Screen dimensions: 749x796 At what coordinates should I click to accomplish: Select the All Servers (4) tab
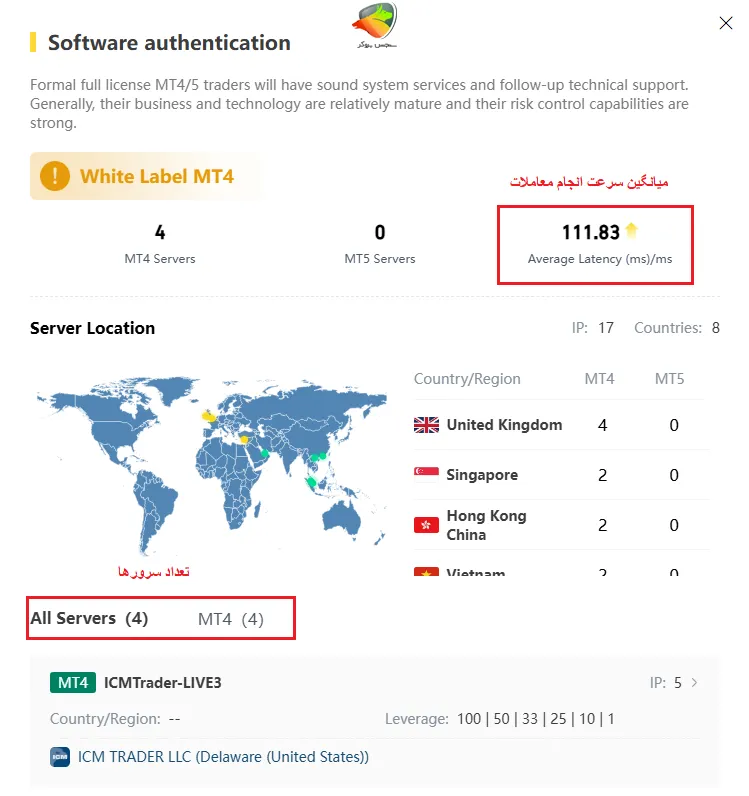tap(89, 618)
